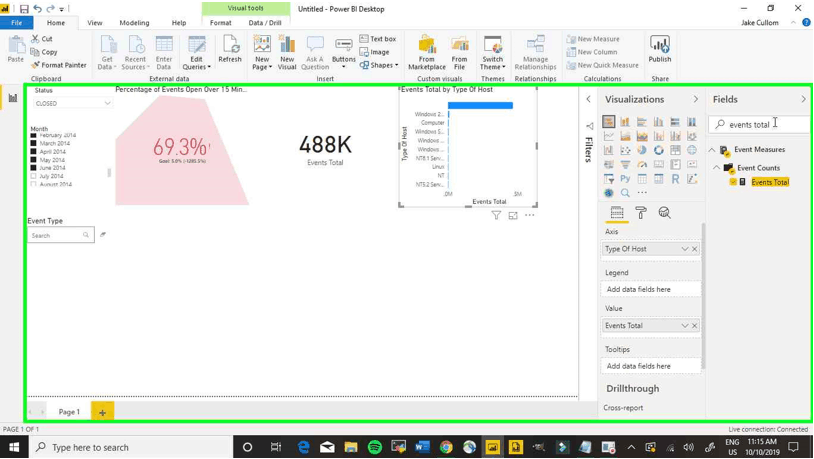
Task: Open the Help ribbon tab
Action: click(179, 23)
